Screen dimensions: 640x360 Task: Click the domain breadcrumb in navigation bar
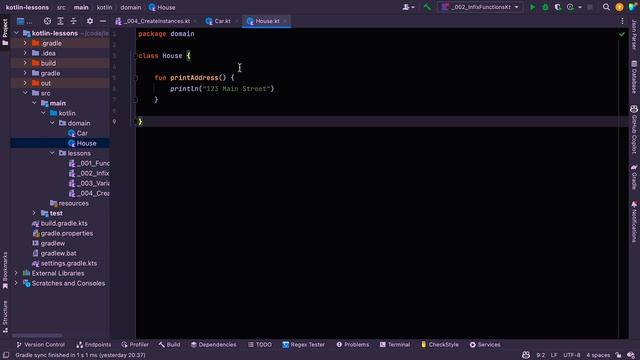coord(131,7)
